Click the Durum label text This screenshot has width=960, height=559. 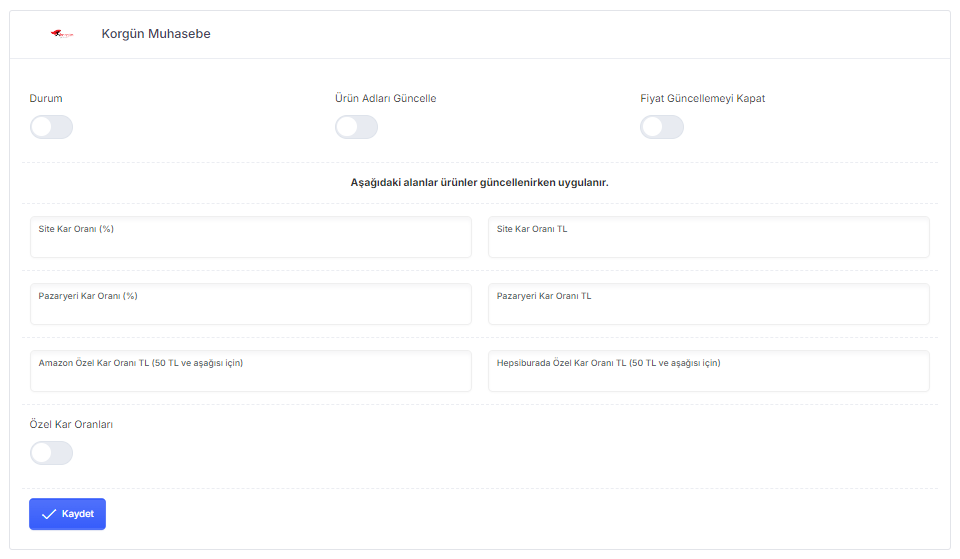pos(46,99)
